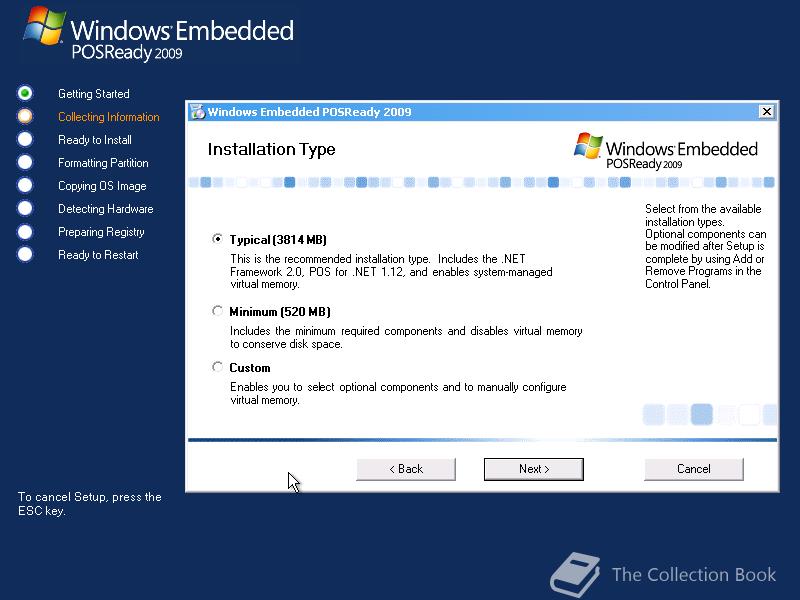Click the Custom description about optional components
The image size is (800, 600).
(x=398, y=393)
